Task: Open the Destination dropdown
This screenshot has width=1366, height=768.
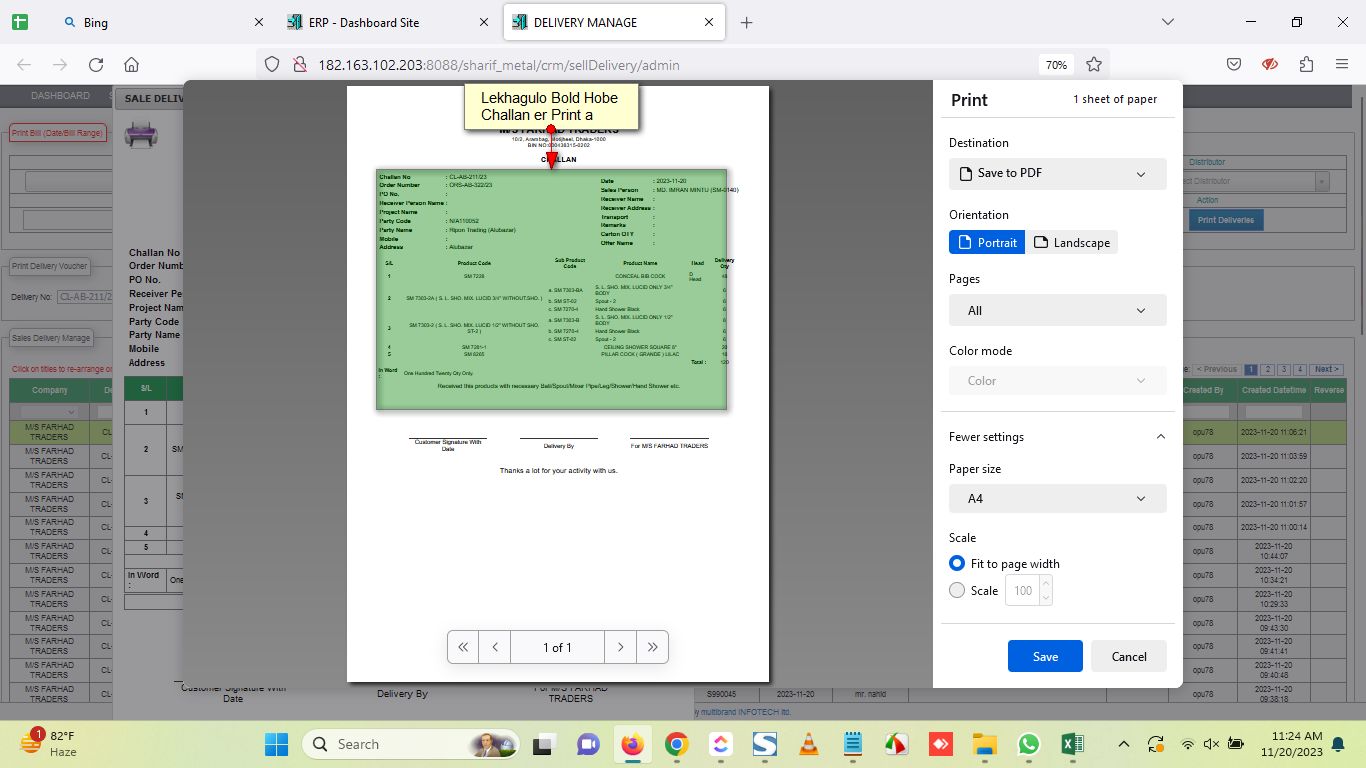Action: pos(1057,174)
